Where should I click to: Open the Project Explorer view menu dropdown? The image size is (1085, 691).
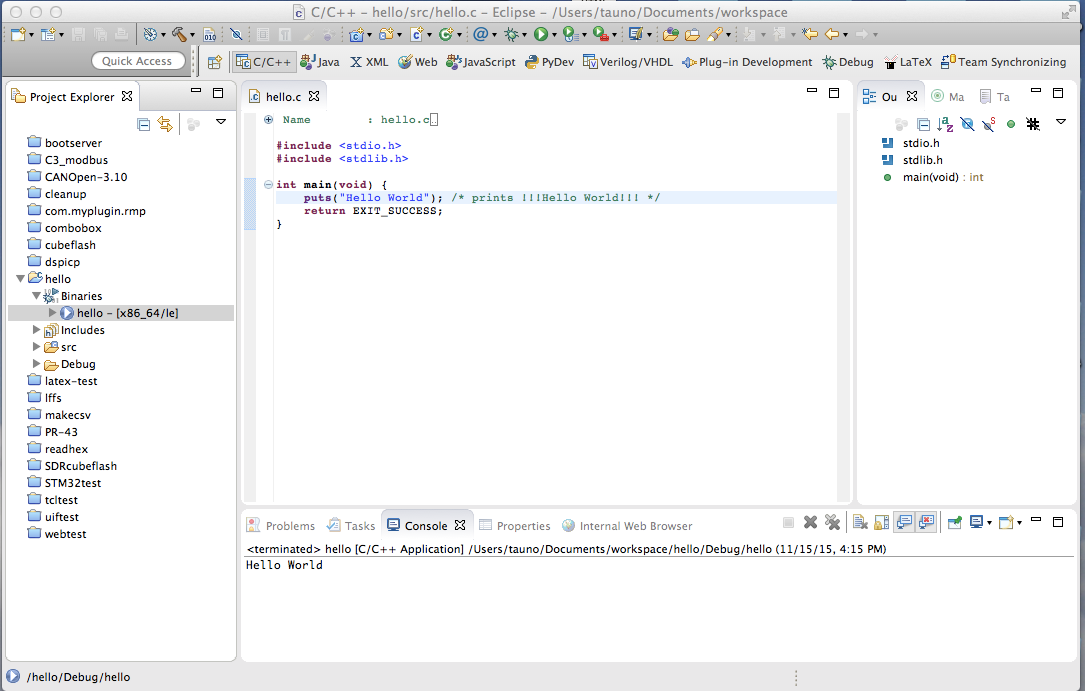coord(221,123)
